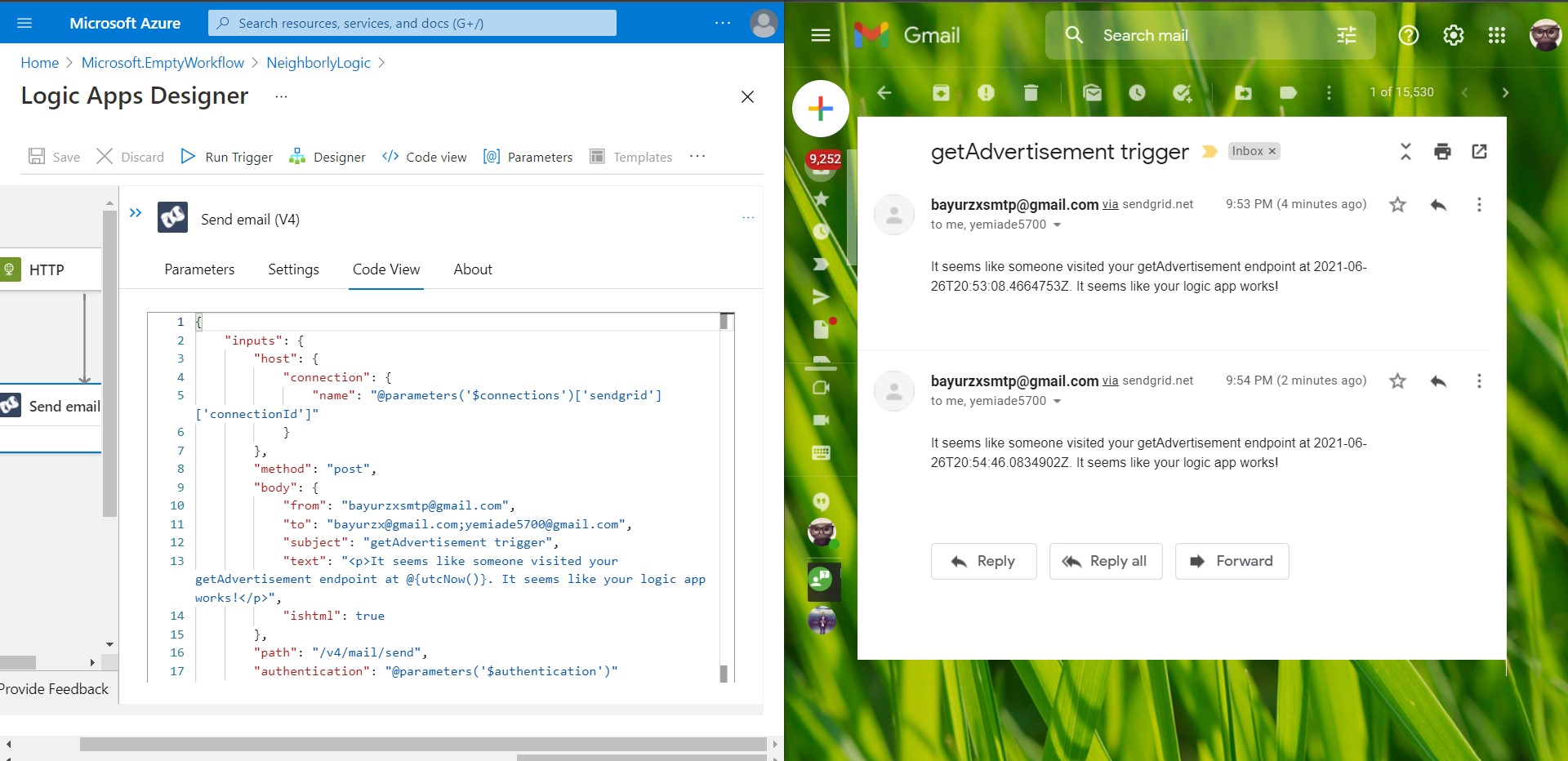The width and height of the screenshot is (1568, 761).
Task: Collapse the Send email panel chevrons
Action: pyautogui.click(x=136, y=213)
